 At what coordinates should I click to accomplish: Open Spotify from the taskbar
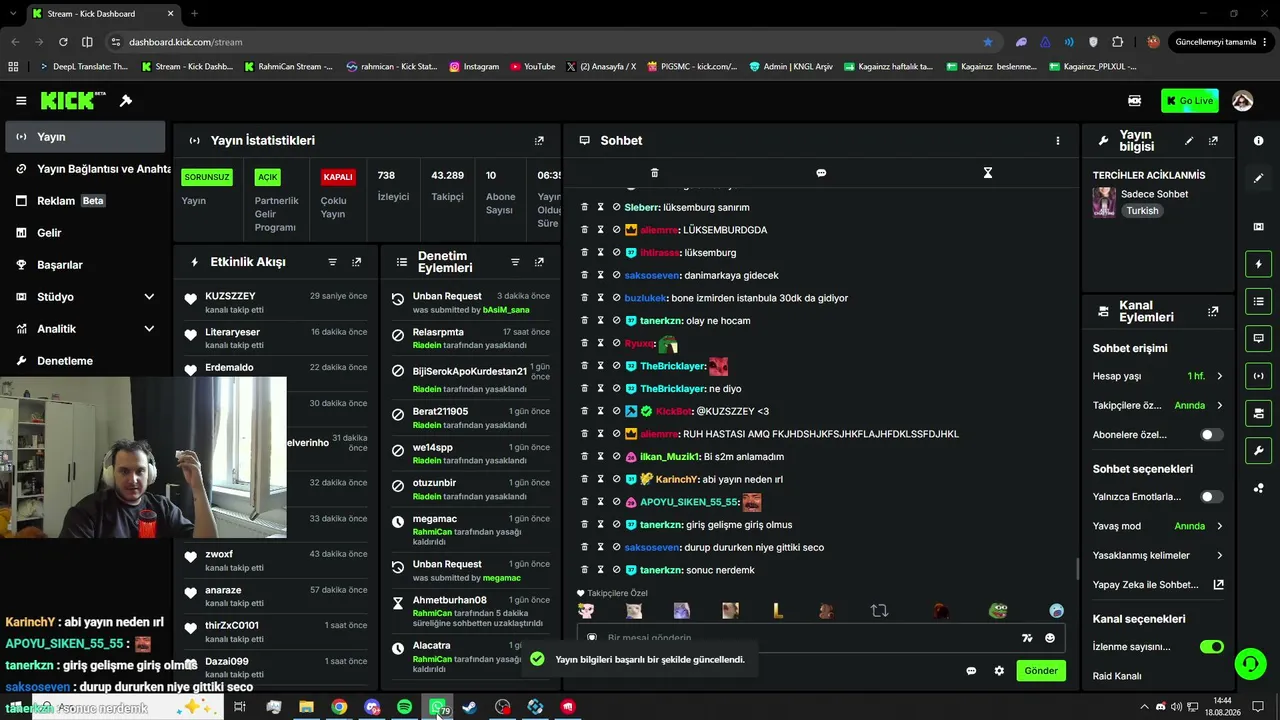pyautogui.click(x=404, y=707)
